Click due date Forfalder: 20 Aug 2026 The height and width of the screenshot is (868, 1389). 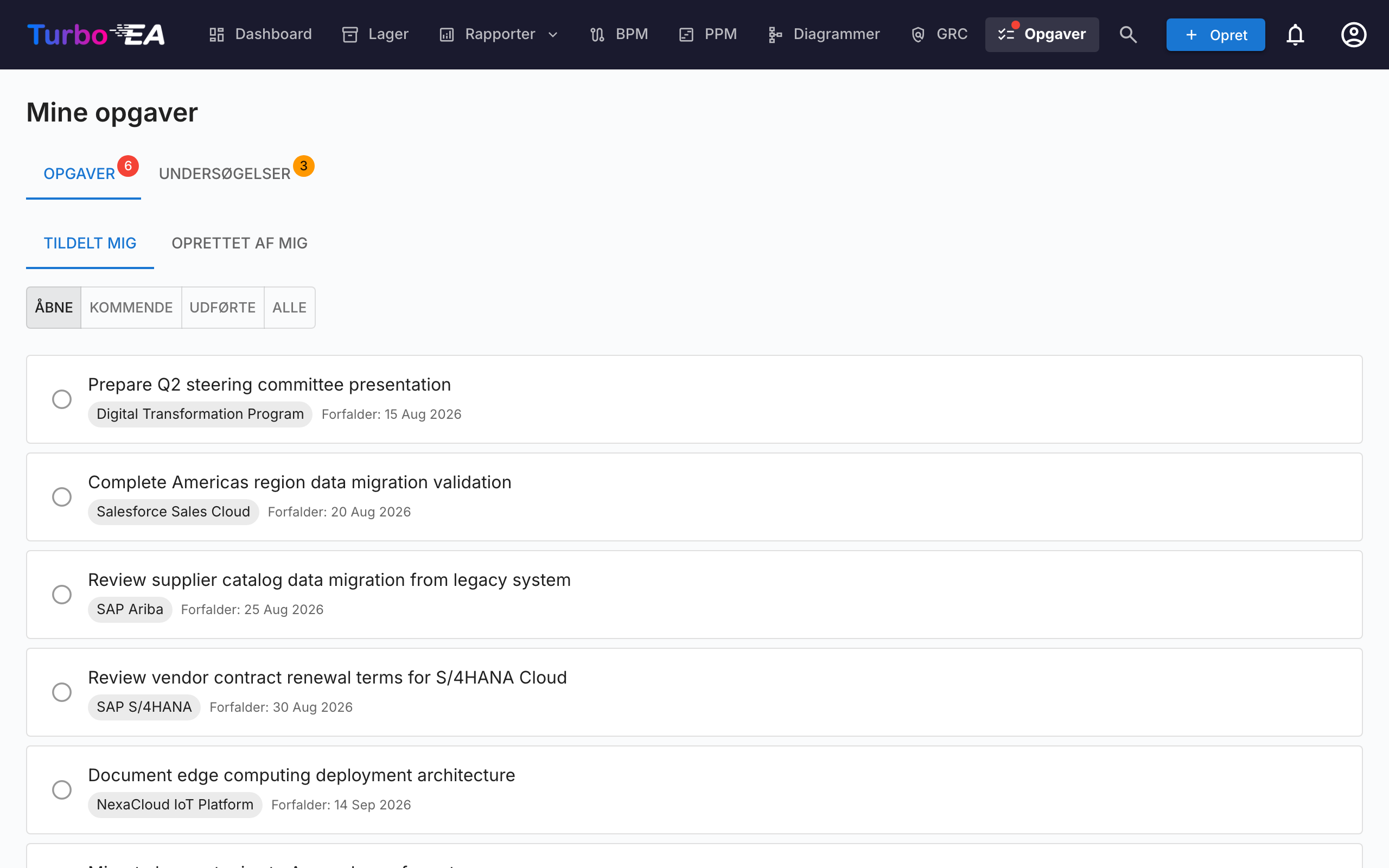tap(339, 512)
